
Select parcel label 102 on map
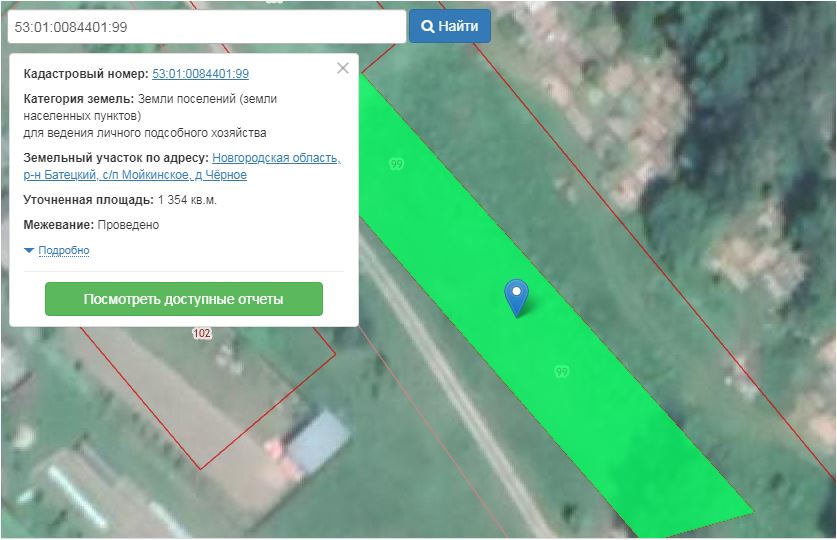pyautogui.click(x=202, y=333)
